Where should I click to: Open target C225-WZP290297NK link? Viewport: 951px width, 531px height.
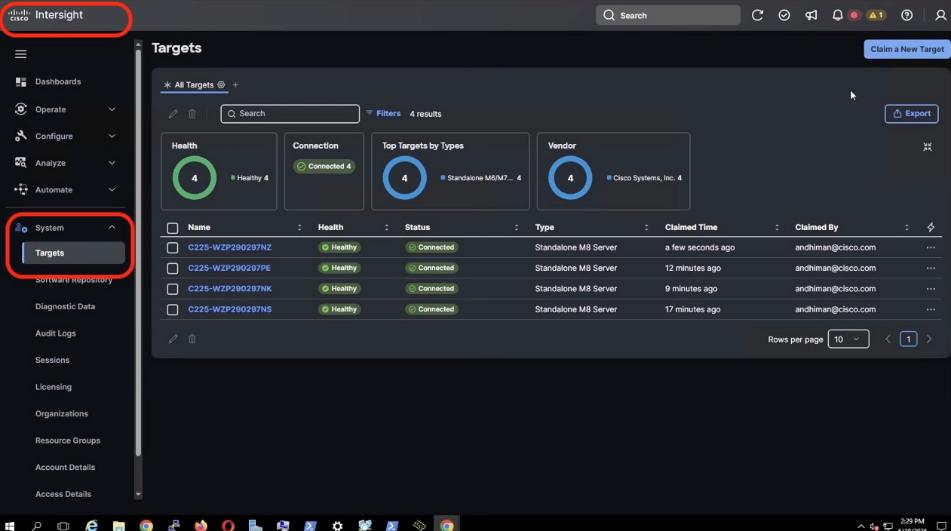(229, 289)
